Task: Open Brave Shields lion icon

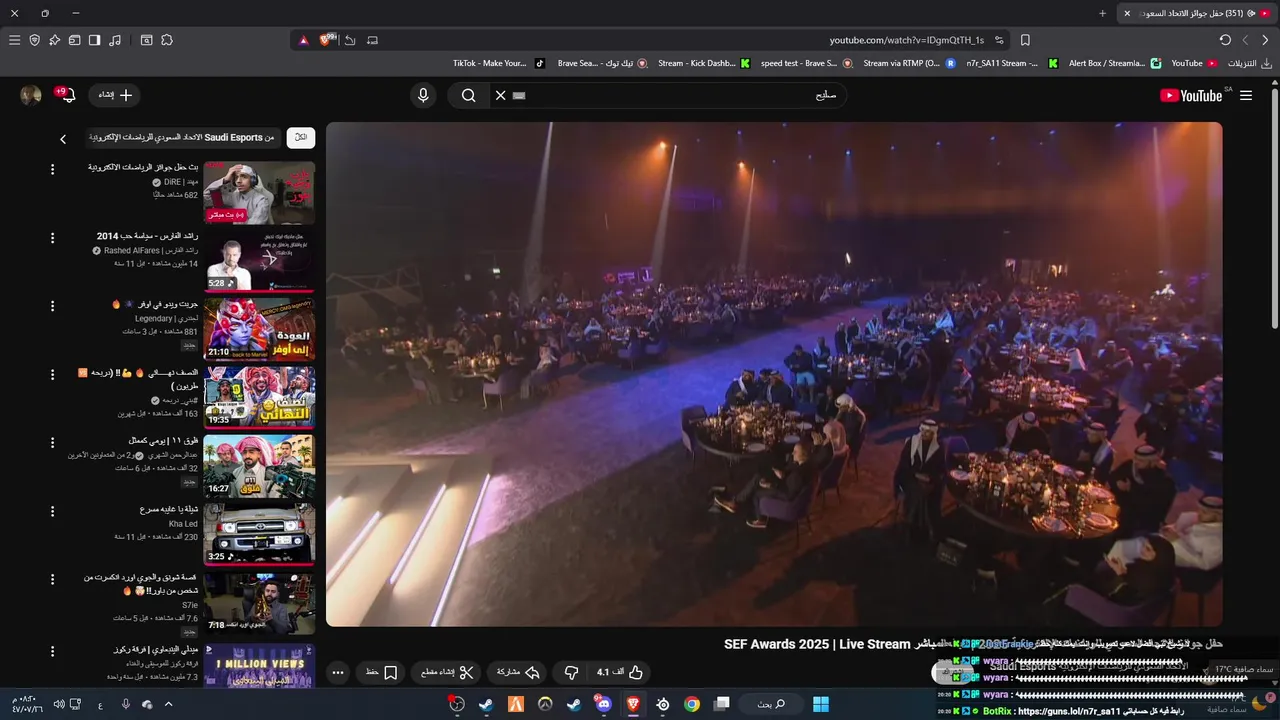Action: [325, 40]
